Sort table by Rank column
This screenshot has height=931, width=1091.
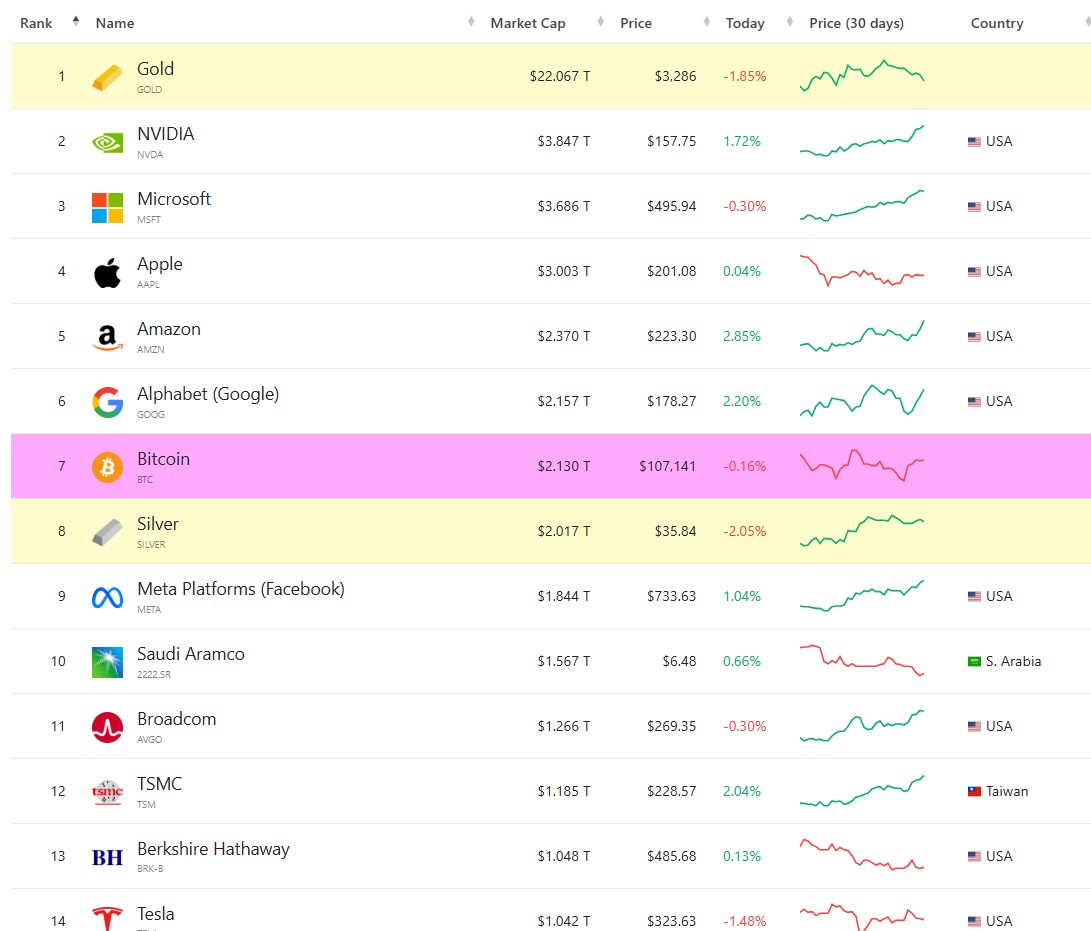pyautogui.click(x=35, y=23)
